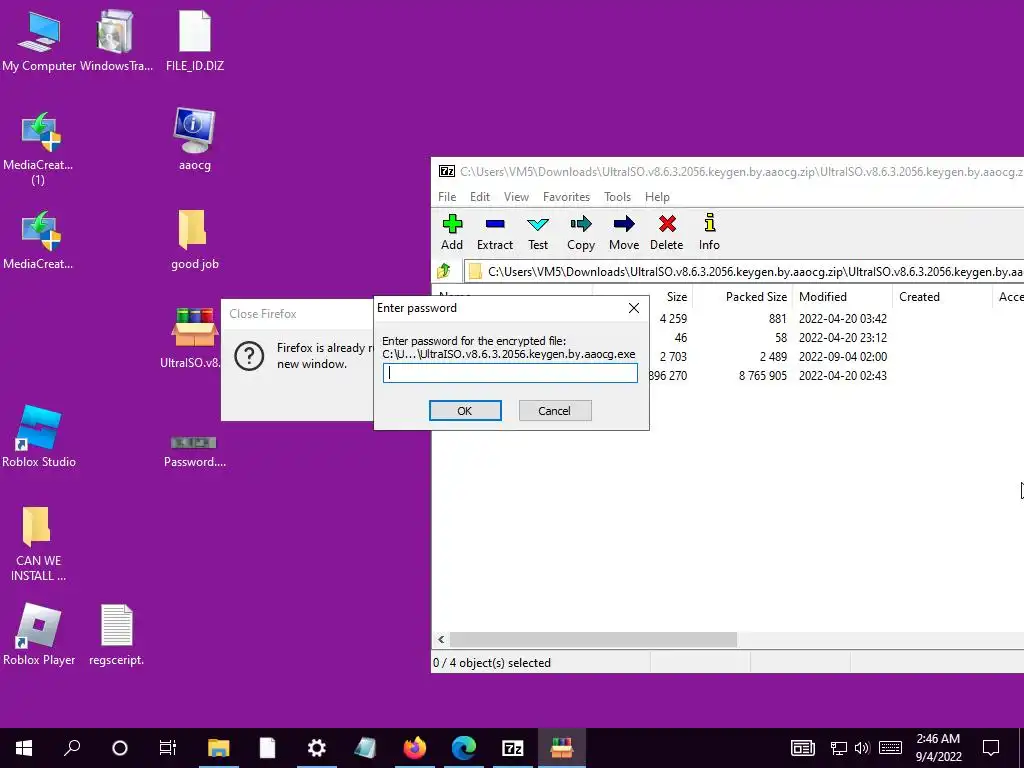Focus the password input field
1024x768 pixels.
(510, 373)
